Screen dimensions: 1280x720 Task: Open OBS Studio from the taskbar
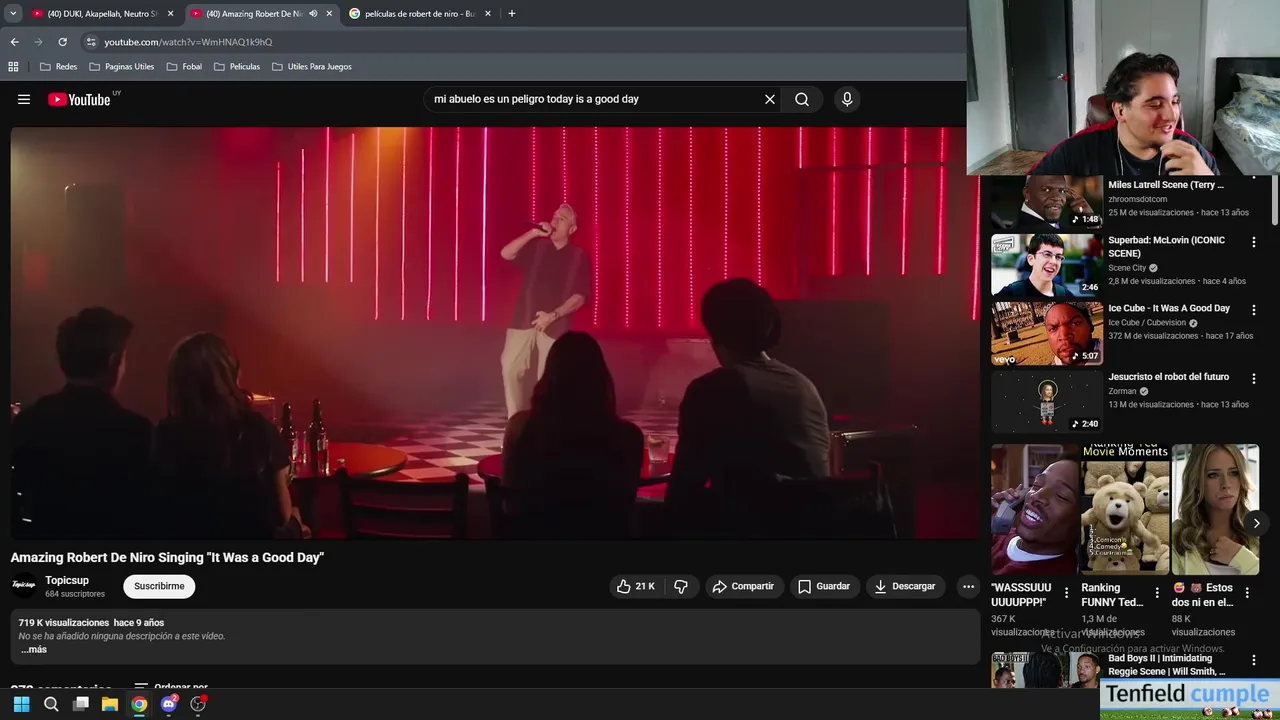coord(198,704)
